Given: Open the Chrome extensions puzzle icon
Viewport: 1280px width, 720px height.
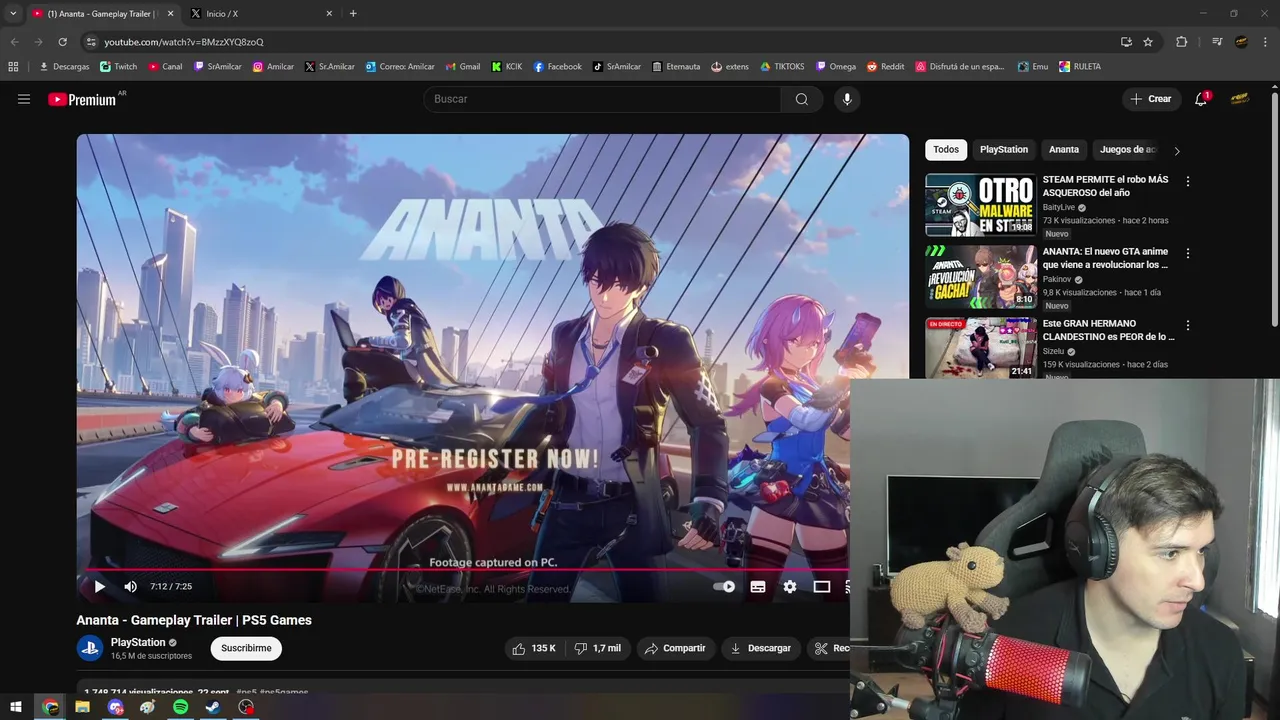Looking at the screenshot, I should (1182, 42).
